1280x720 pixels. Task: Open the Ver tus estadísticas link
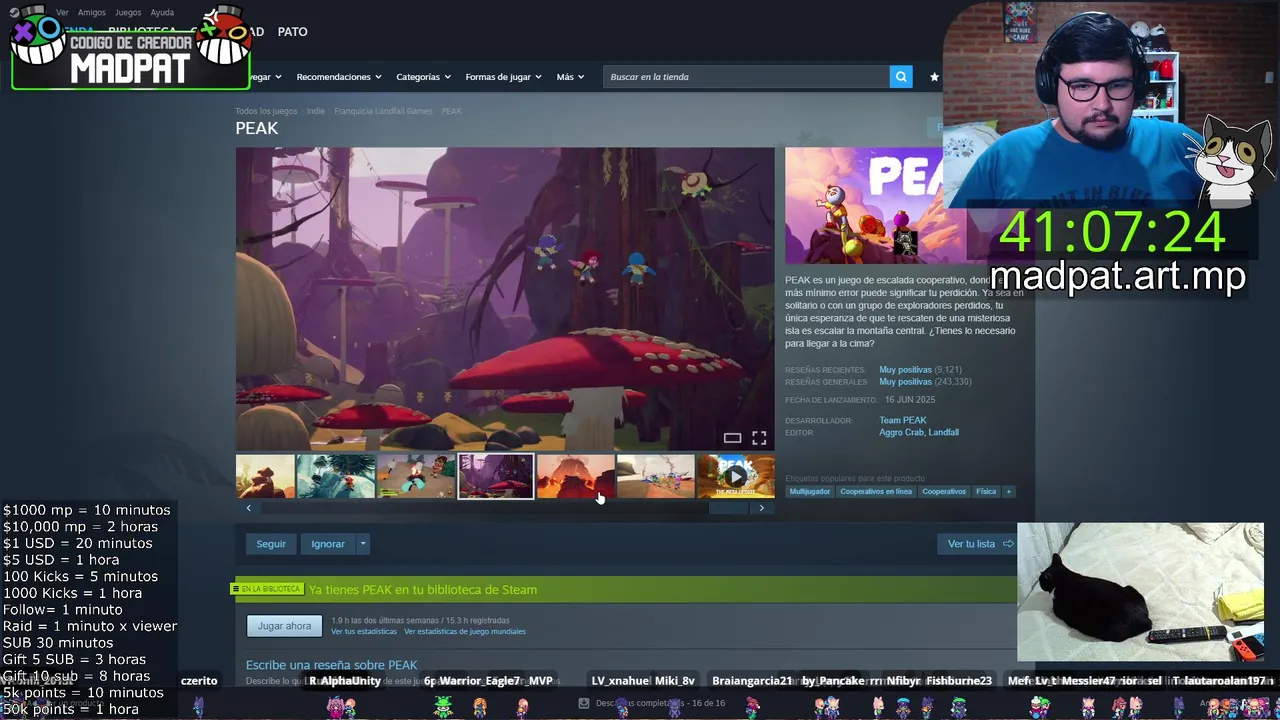pyautogui.click(x=364, y=632)
